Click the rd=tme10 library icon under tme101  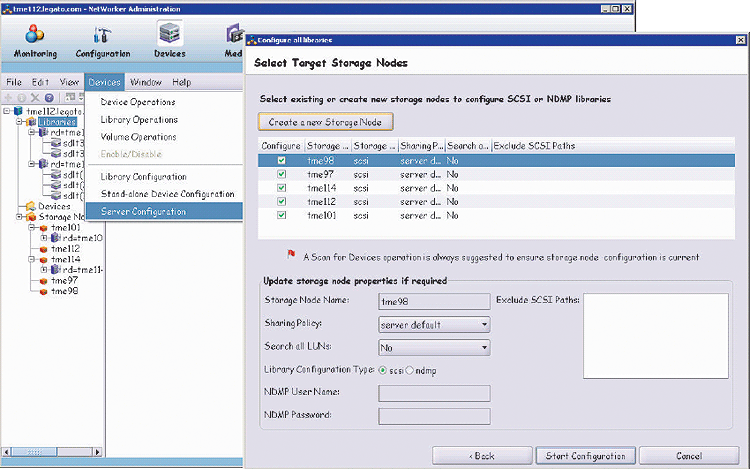tap(55, 238)
